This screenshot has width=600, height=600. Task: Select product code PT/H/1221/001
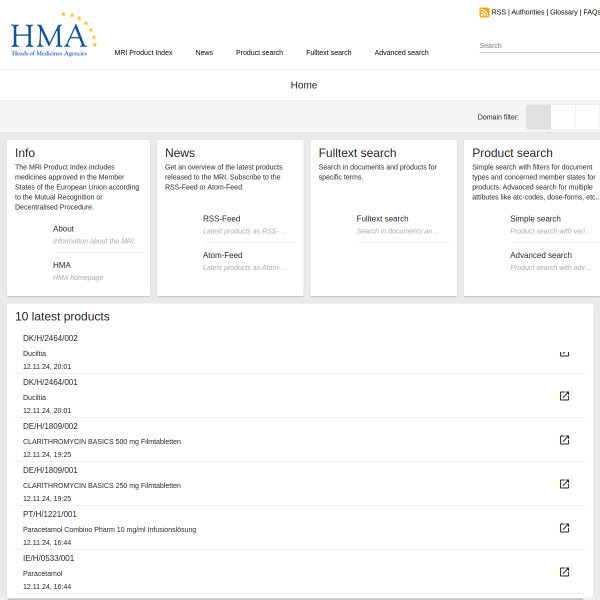tap(50, 514)
